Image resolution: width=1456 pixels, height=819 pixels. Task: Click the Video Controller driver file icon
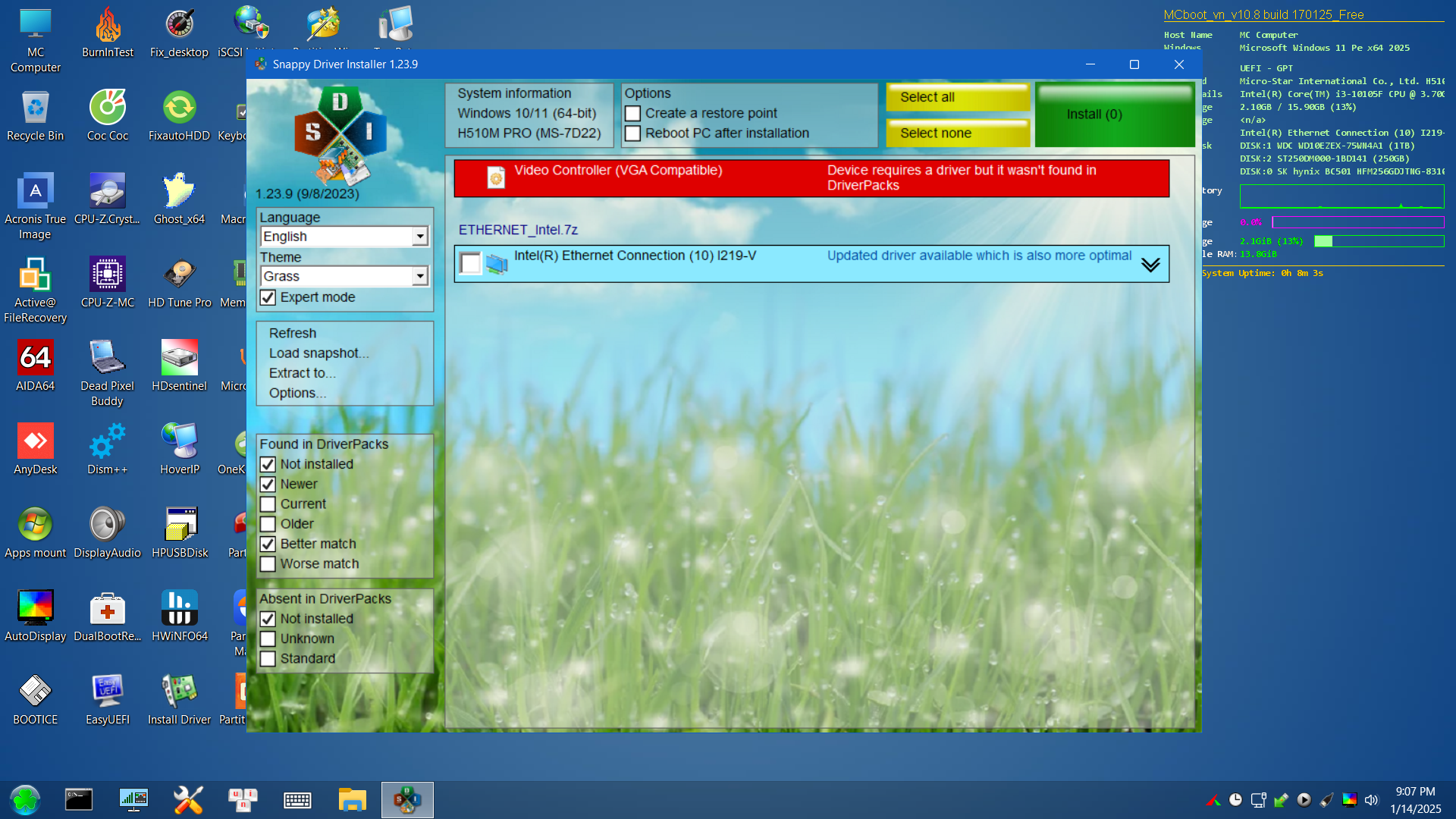[496, 178]
